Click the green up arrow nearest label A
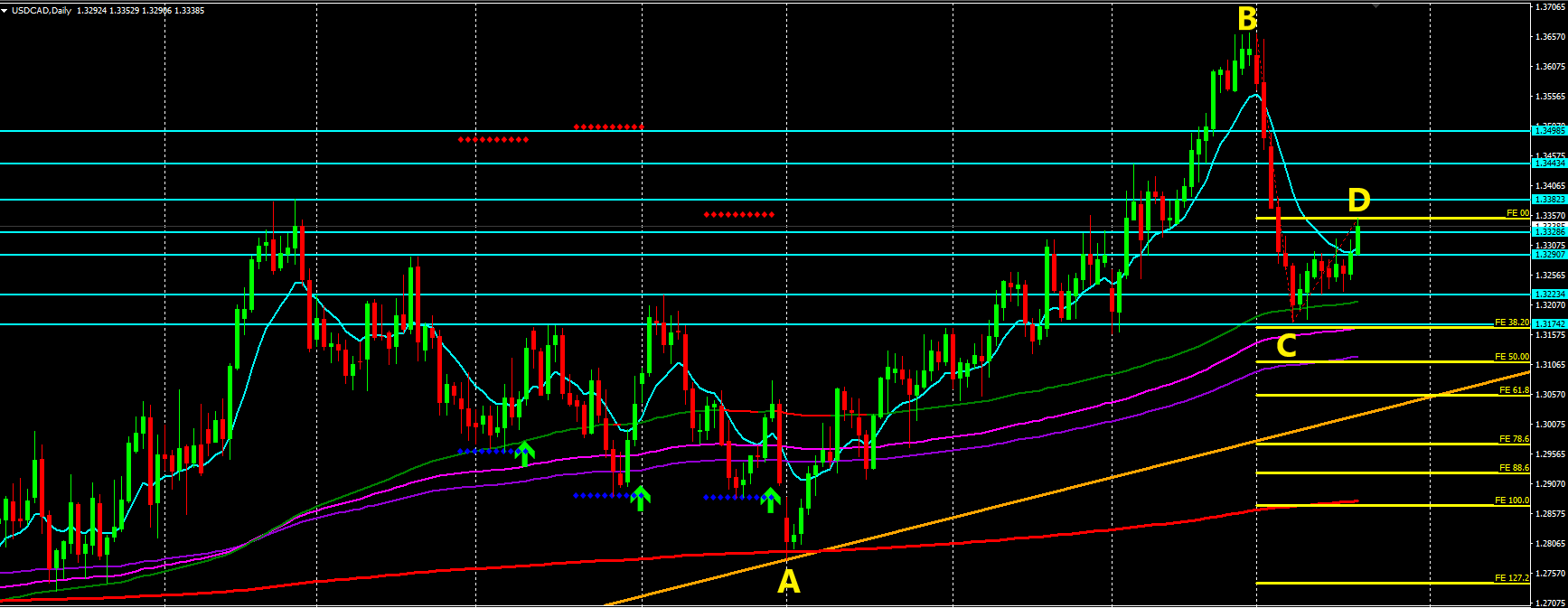The width and height of the screenshot is (1568, 608). point(771,498)
